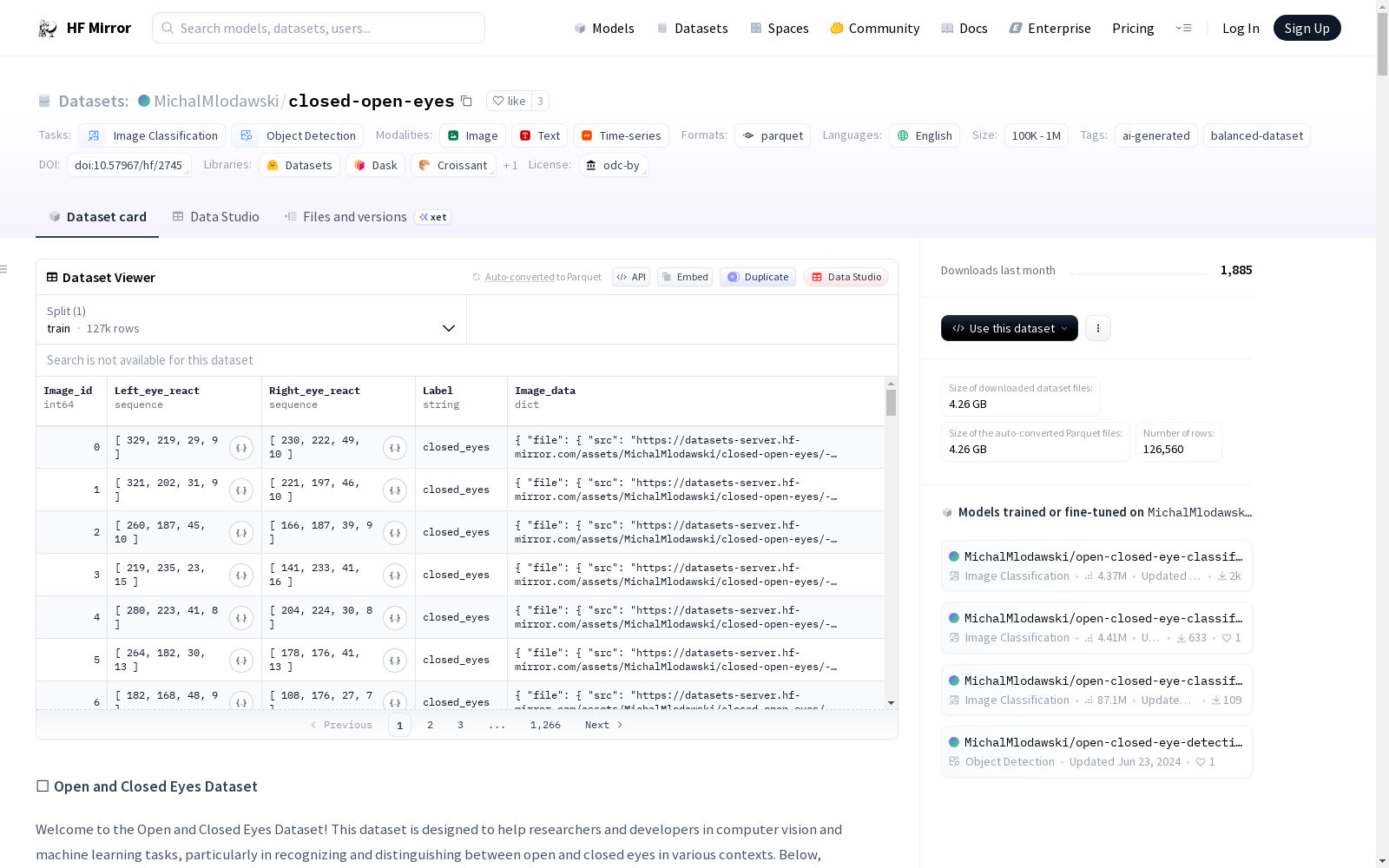
Task: Like this dataset
Action: coord(509,101)
